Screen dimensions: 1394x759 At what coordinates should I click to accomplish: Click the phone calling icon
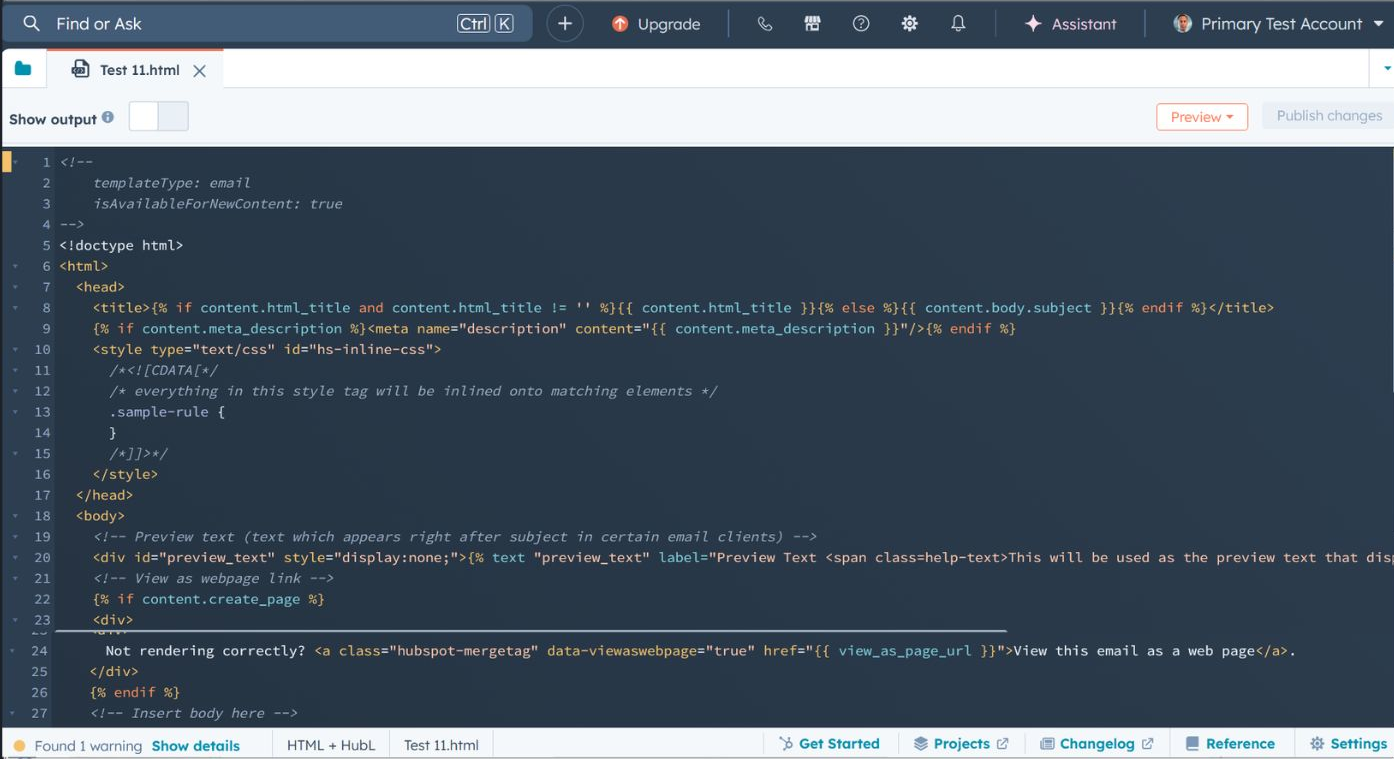[765, 24]
